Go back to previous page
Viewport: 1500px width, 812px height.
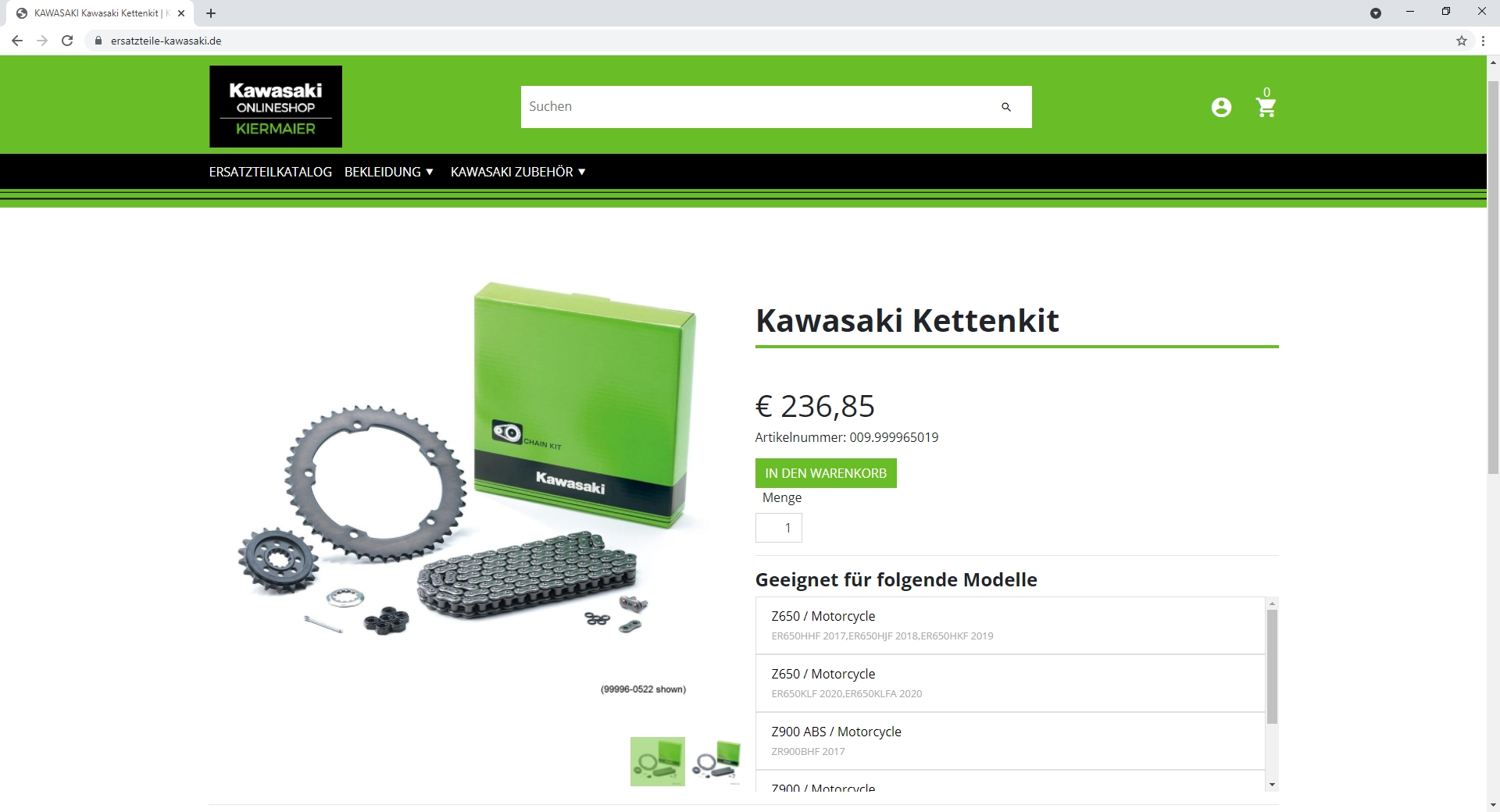coord(17,41)
